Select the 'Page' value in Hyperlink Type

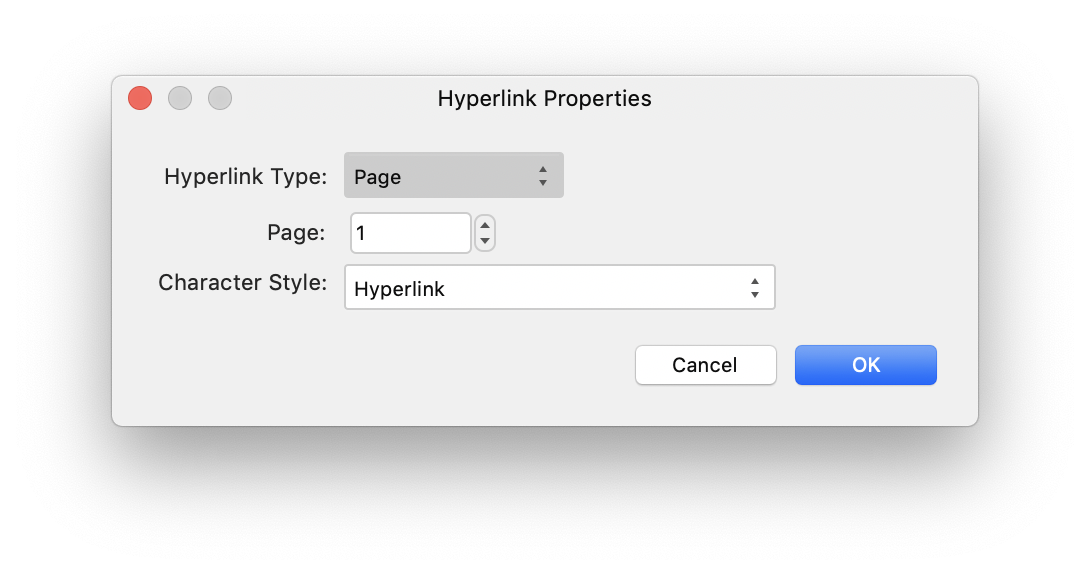(x=377, y=177)
